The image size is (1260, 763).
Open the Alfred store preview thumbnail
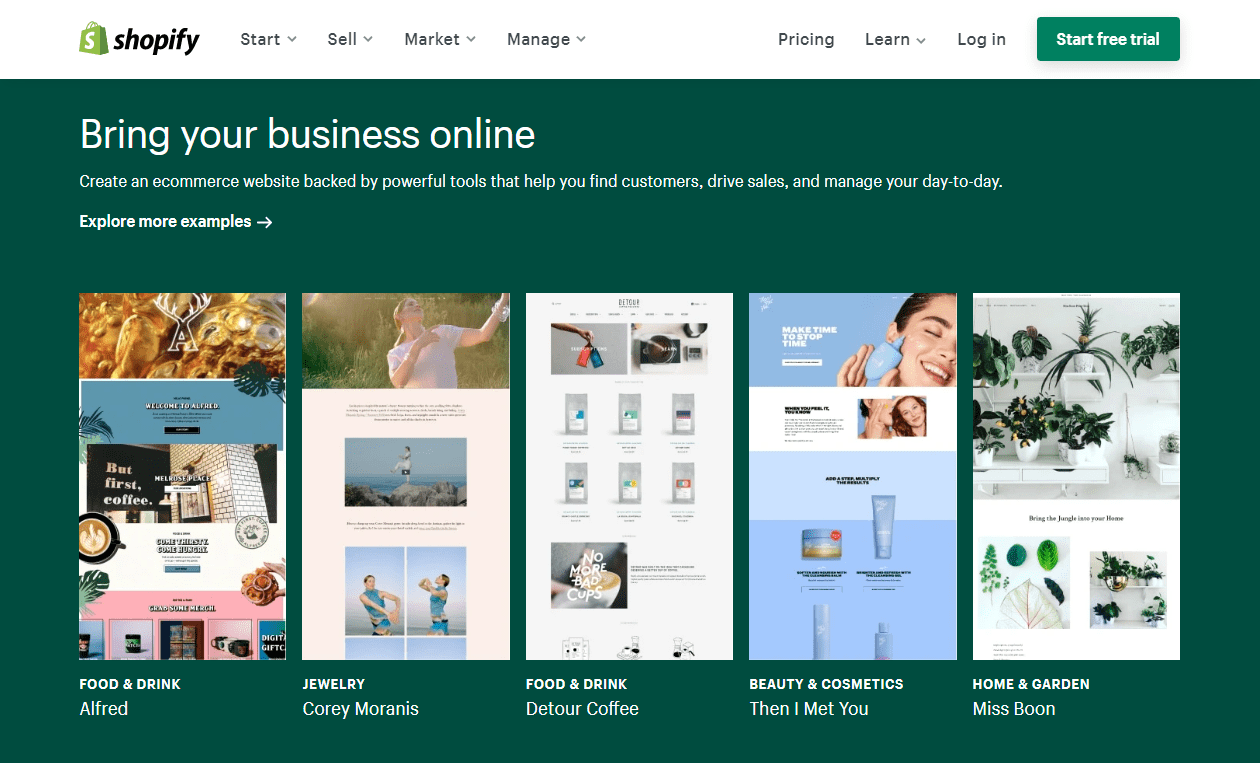182,475
